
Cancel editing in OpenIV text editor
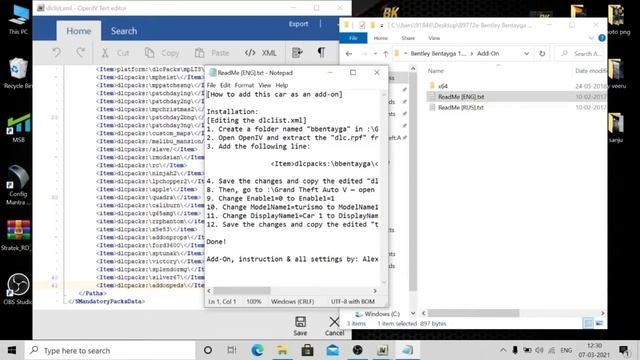pyautogui.click(x=334, y=326)
